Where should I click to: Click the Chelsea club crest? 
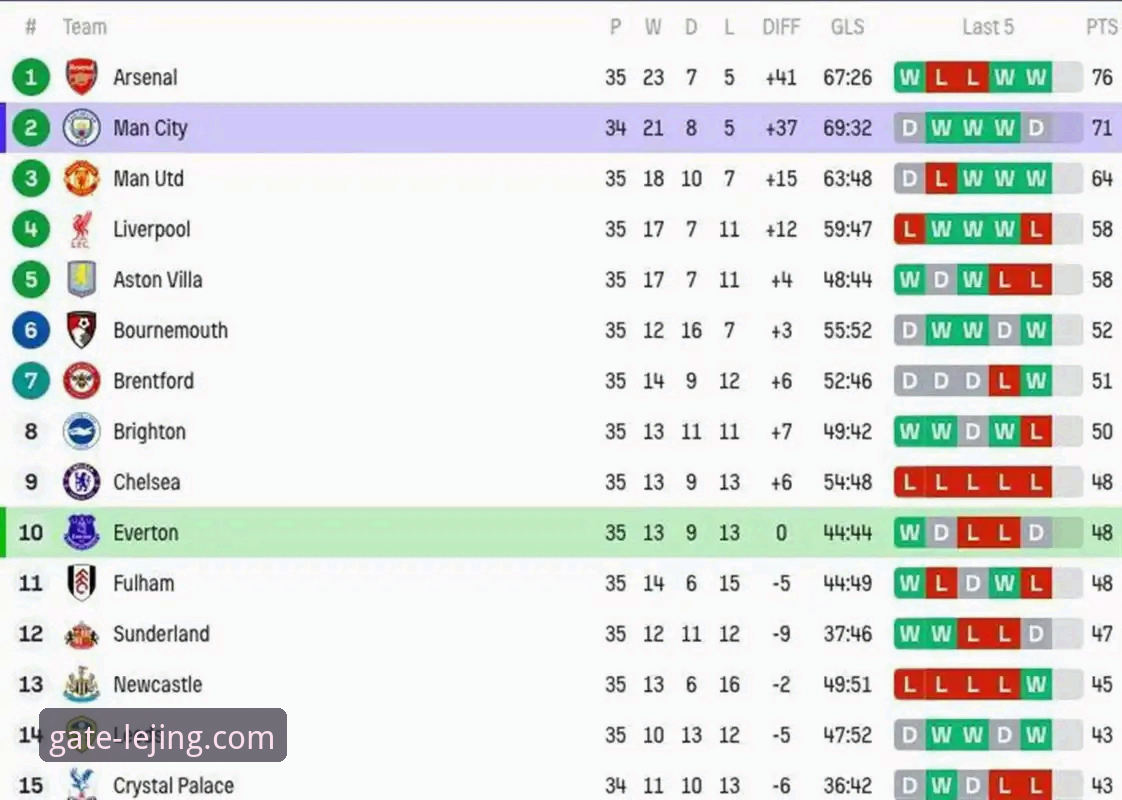pos(81,482)
